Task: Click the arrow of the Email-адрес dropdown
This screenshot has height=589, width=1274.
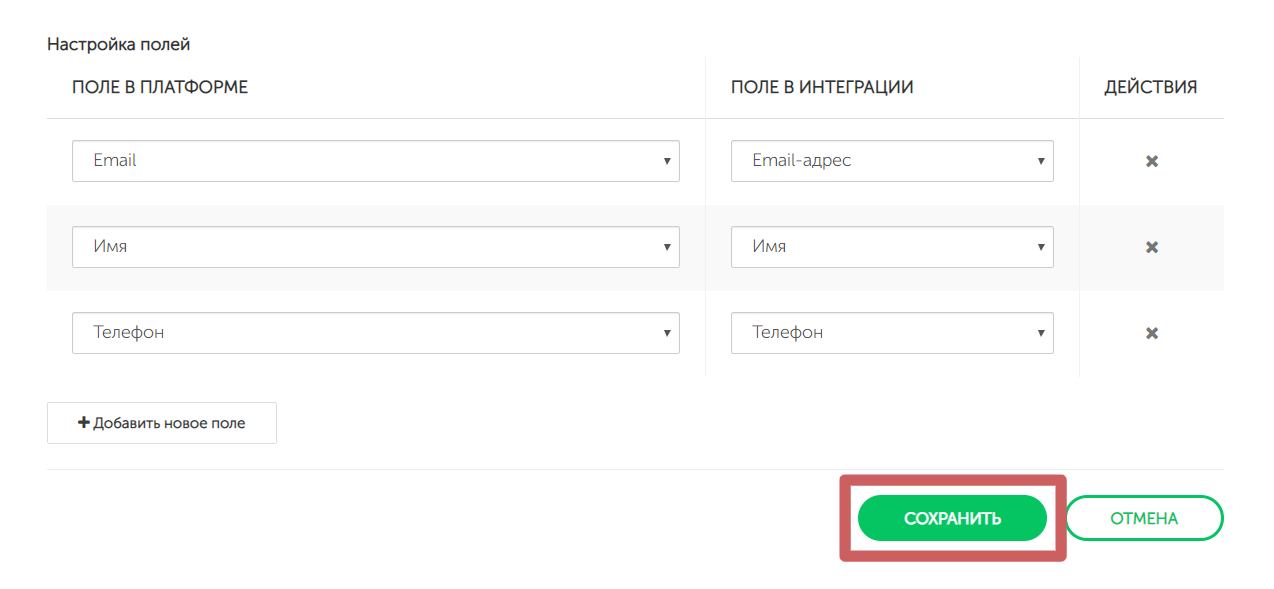Action: tap(1041, 161)
